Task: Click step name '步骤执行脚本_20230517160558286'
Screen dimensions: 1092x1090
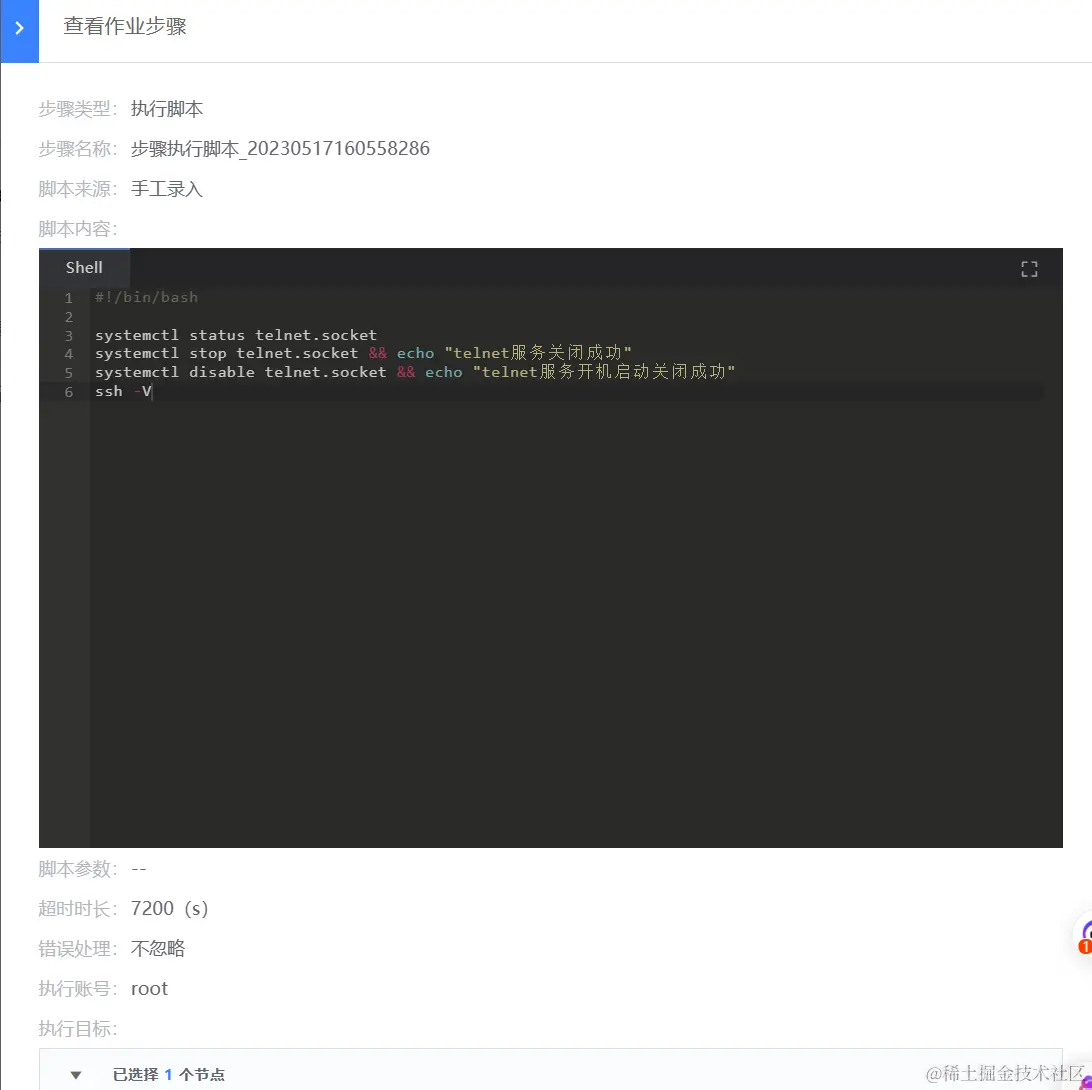Action: [x=280, y=148]
